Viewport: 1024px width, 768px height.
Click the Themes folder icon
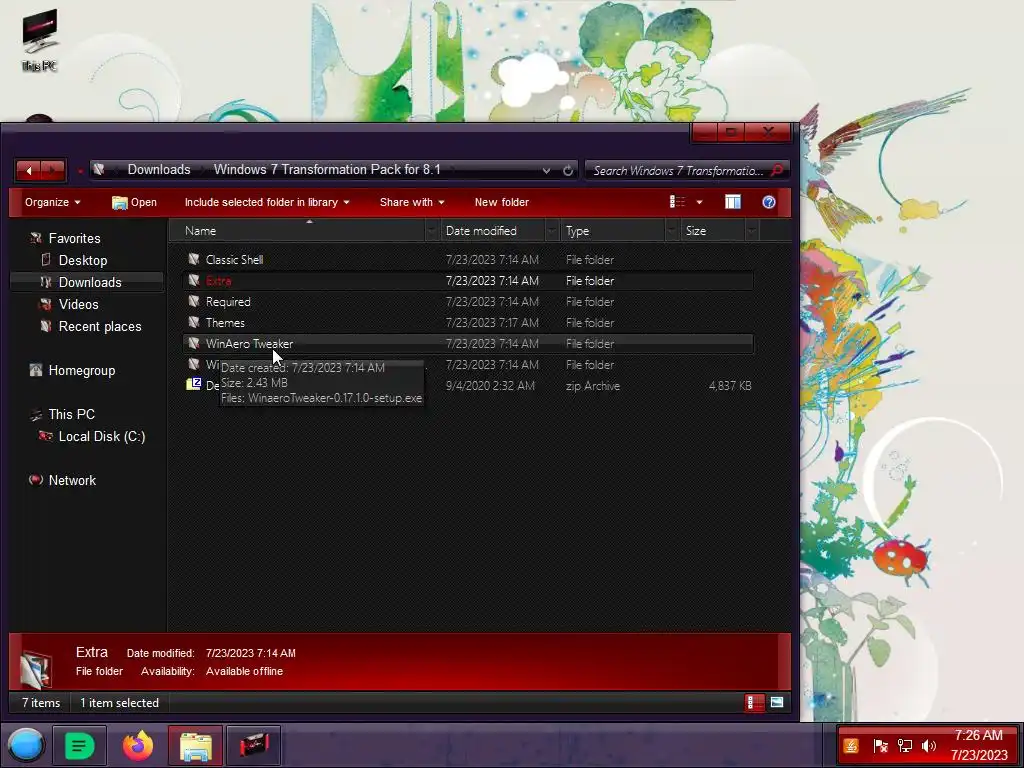(x=193, y=322)
